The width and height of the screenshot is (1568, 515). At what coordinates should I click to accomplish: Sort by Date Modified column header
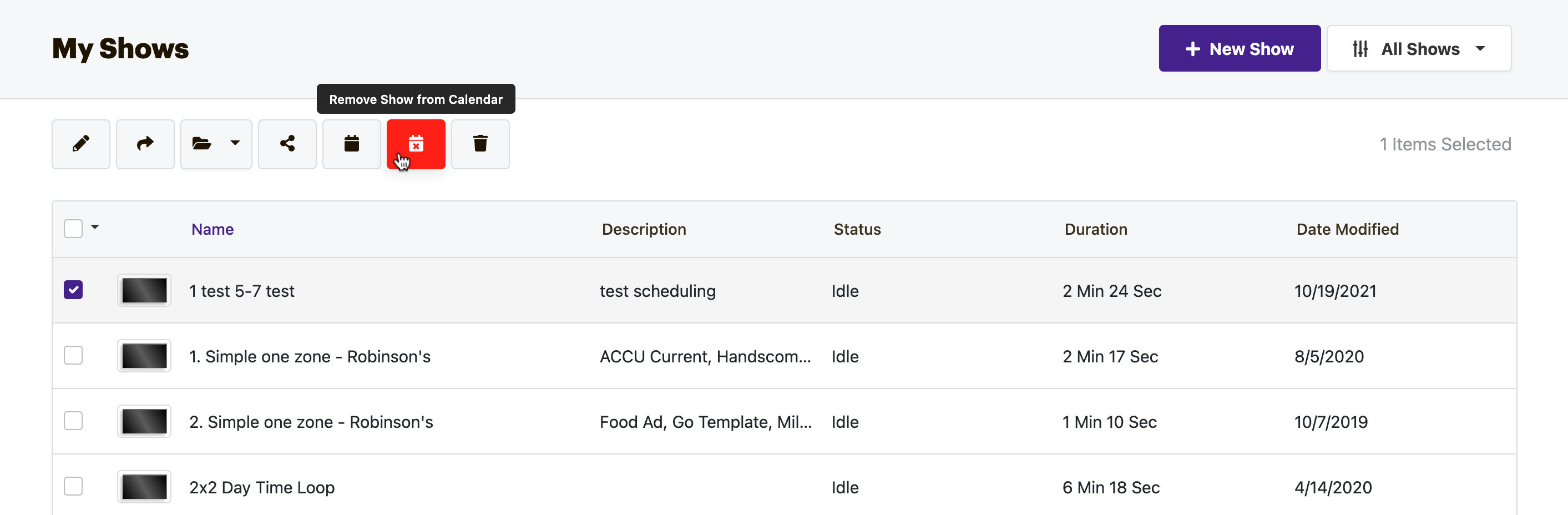pos(1347,230)
